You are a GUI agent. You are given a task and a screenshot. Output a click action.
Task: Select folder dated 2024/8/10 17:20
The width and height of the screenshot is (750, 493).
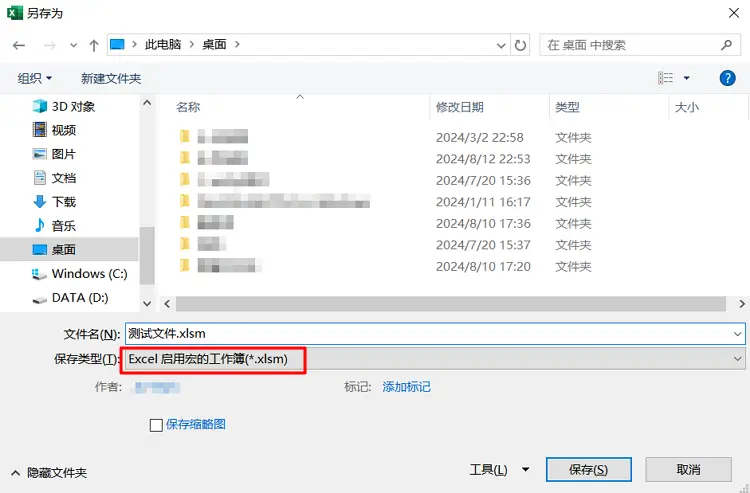click(x=385, y=266)
